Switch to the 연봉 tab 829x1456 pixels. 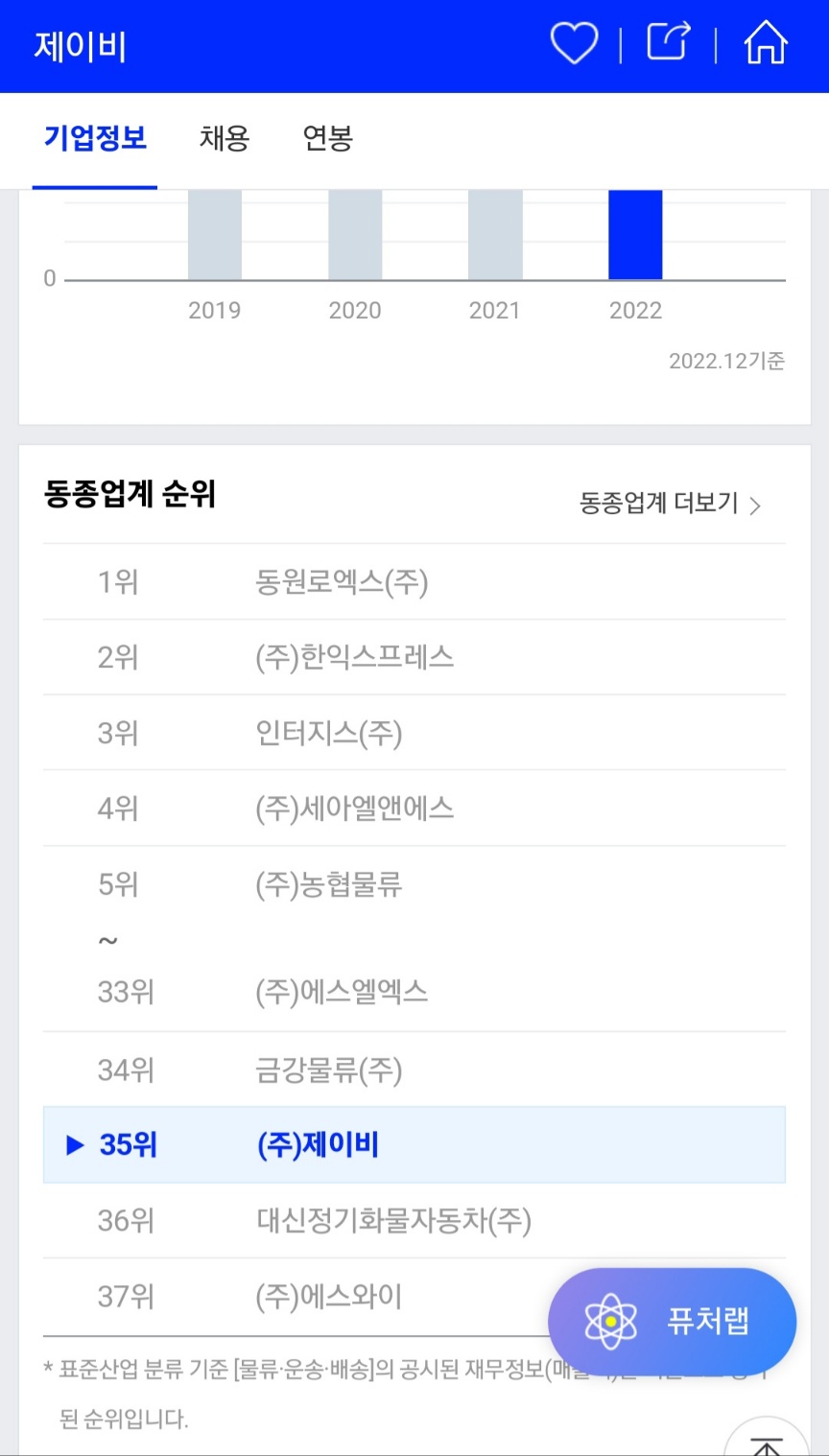tap(328, 138)
